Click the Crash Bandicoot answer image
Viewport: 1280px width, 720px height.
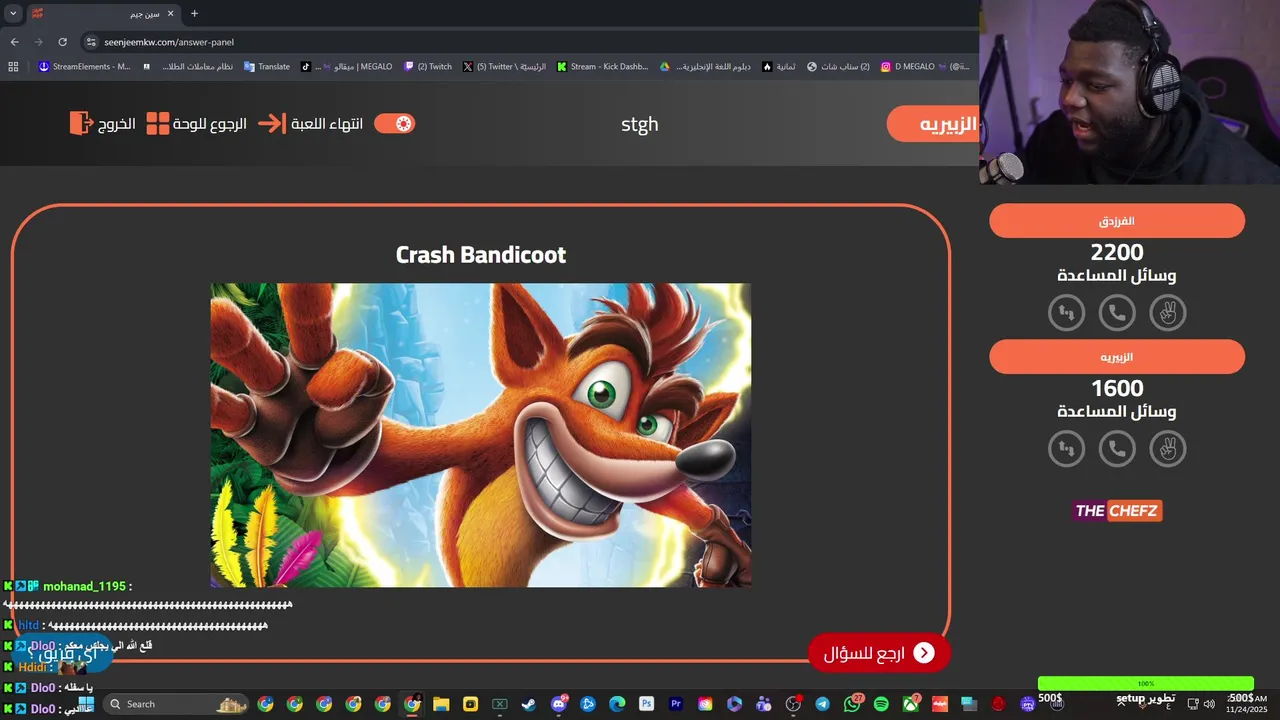tap(481, 435)
